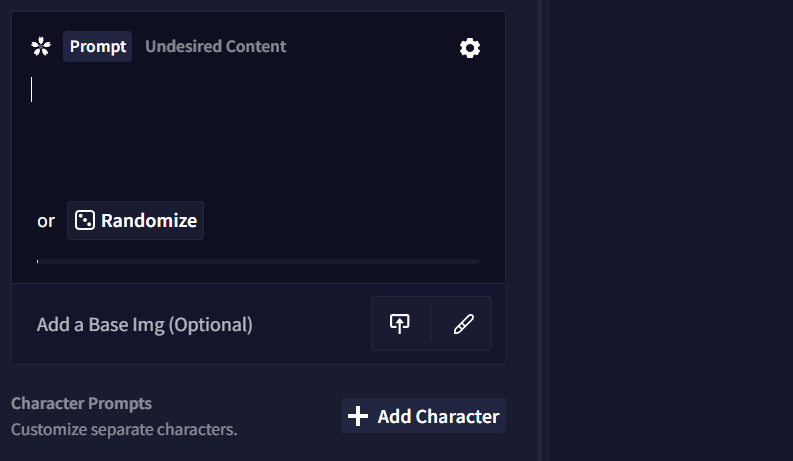Switch to the Prompt tab

click(98, 46)
